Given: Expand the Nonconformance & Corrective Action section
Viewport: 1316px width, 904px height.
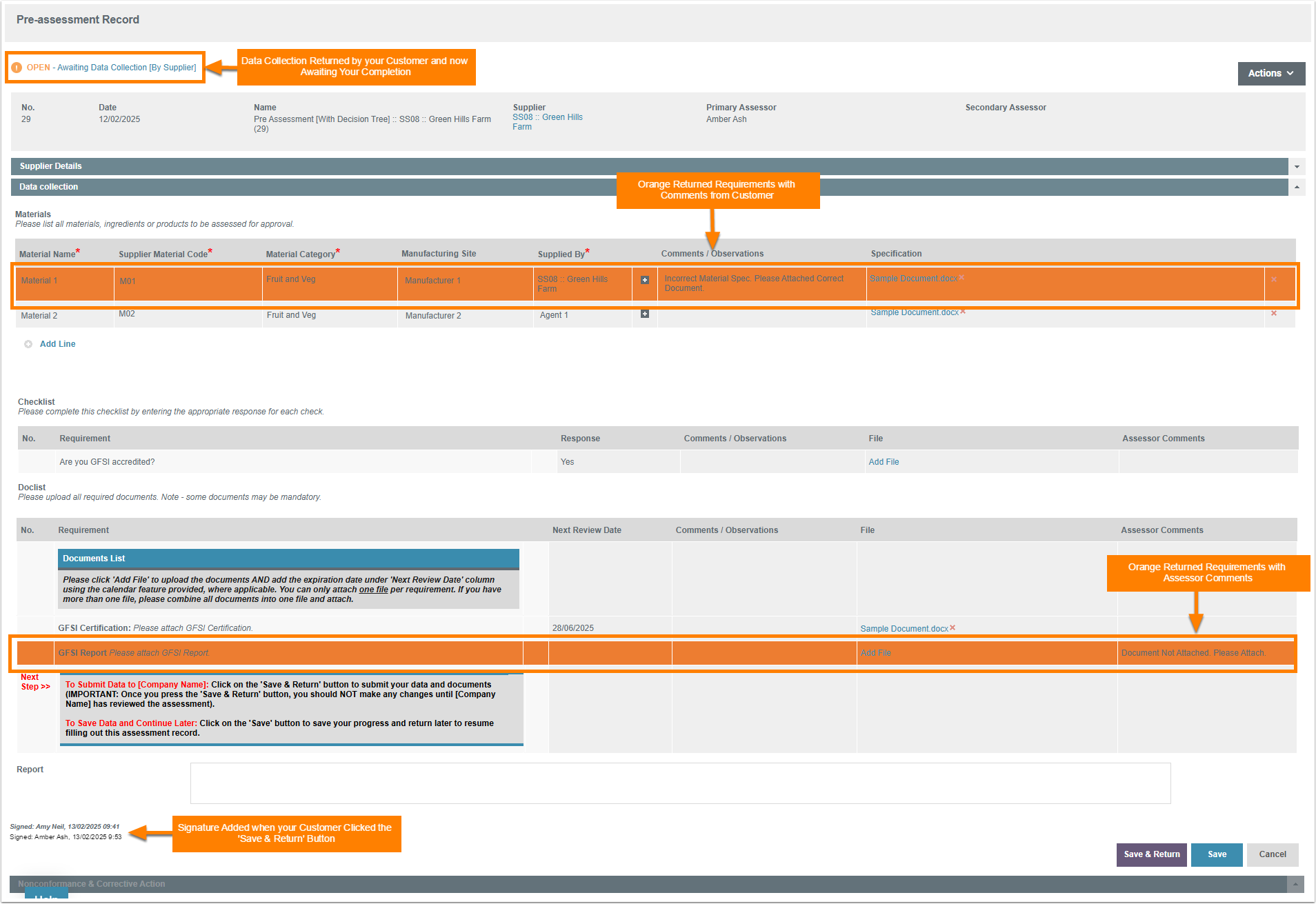Looking at the screenshot, I should pos(1295,884).
